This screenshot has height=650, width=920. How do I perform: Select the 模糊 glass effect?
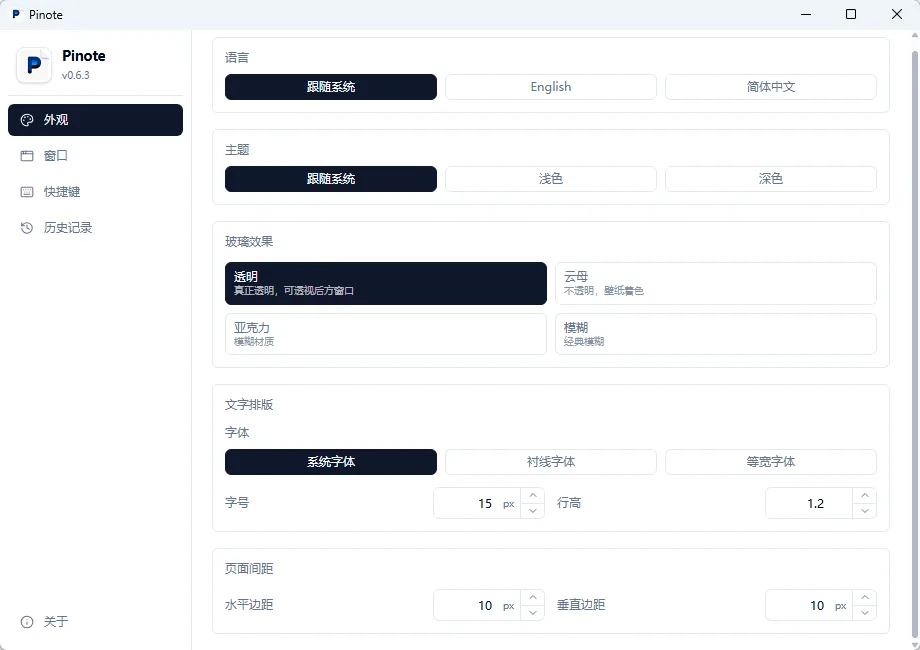(716, 334)
